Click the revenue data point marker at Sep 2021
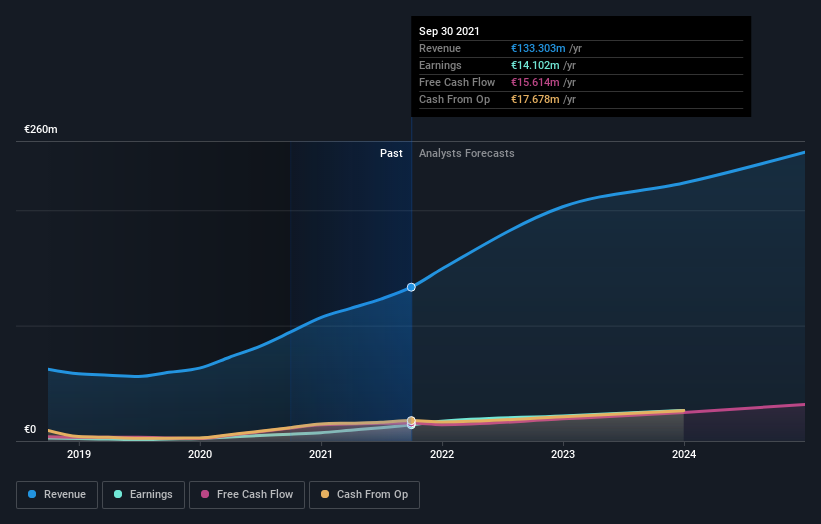The width and height of the screenshot is (821, 524). point(411,287)
